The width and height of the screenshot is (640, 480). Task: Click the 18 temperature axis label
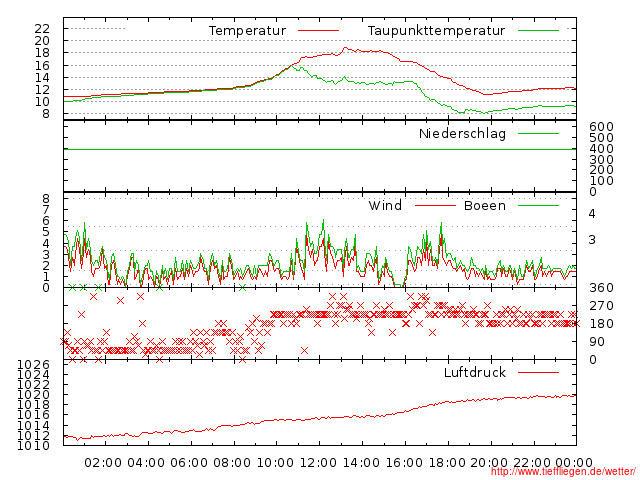point(42,53)
